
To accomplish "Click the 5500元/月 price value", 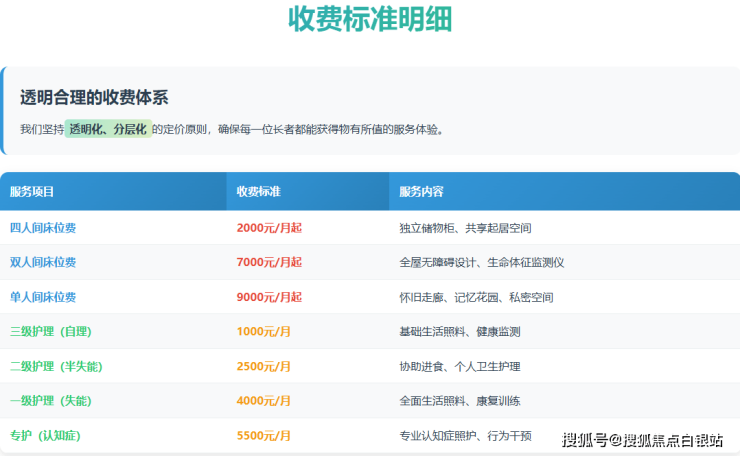I will click(264, 435).
